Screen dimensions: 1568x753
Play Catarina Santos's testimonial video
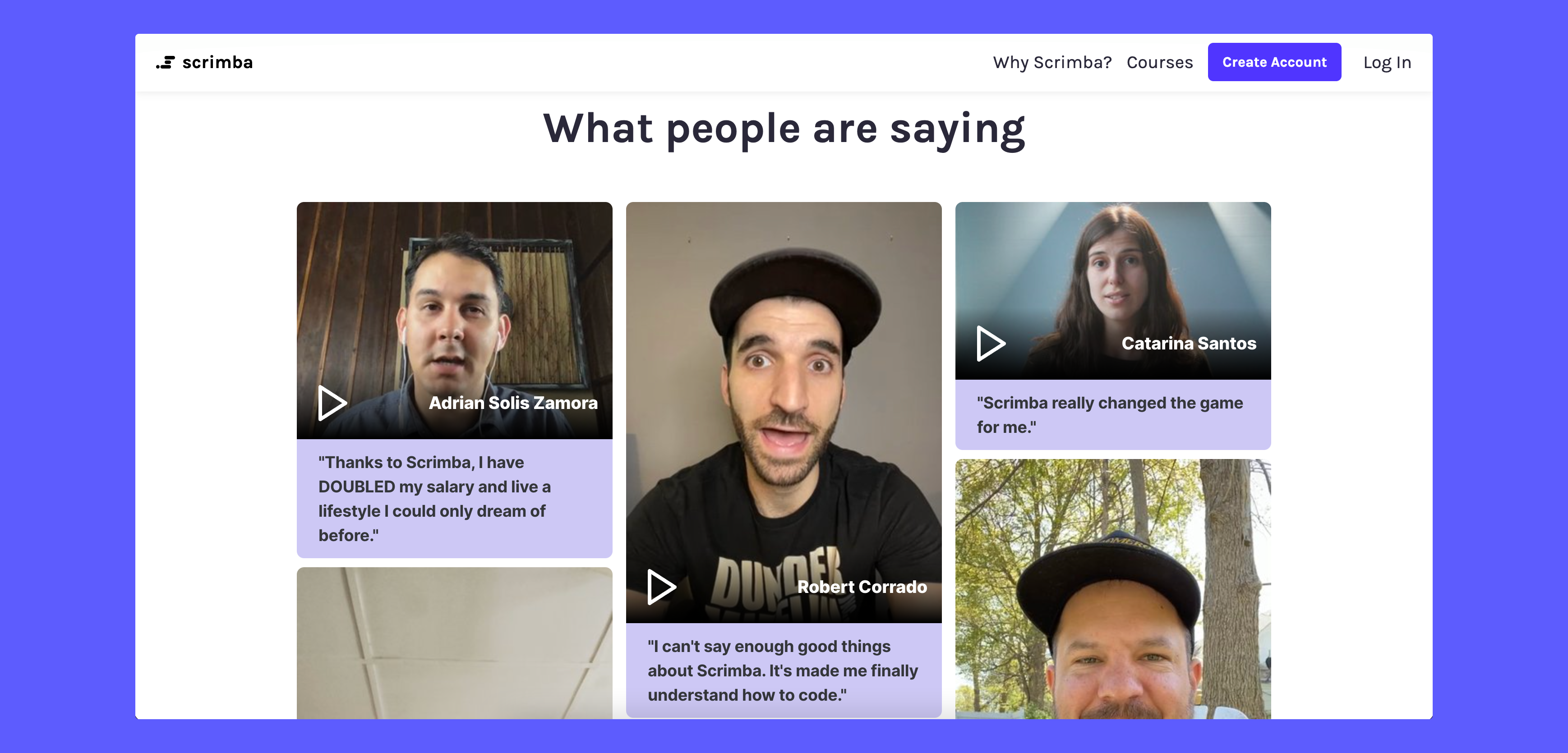pyautogui.click(x=991, y=344)
